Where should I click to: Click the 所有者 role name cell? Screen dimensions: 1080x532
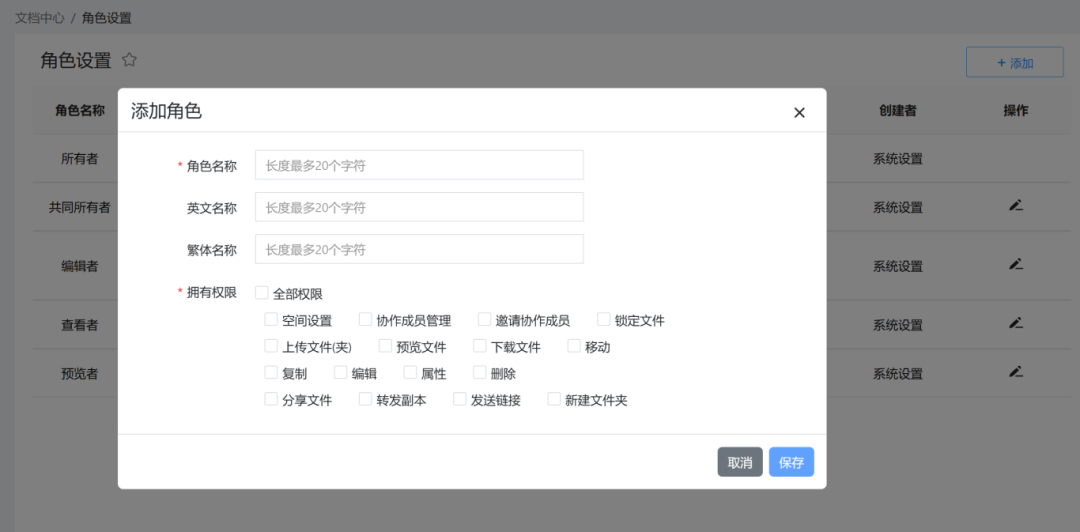tap(80, 158)
